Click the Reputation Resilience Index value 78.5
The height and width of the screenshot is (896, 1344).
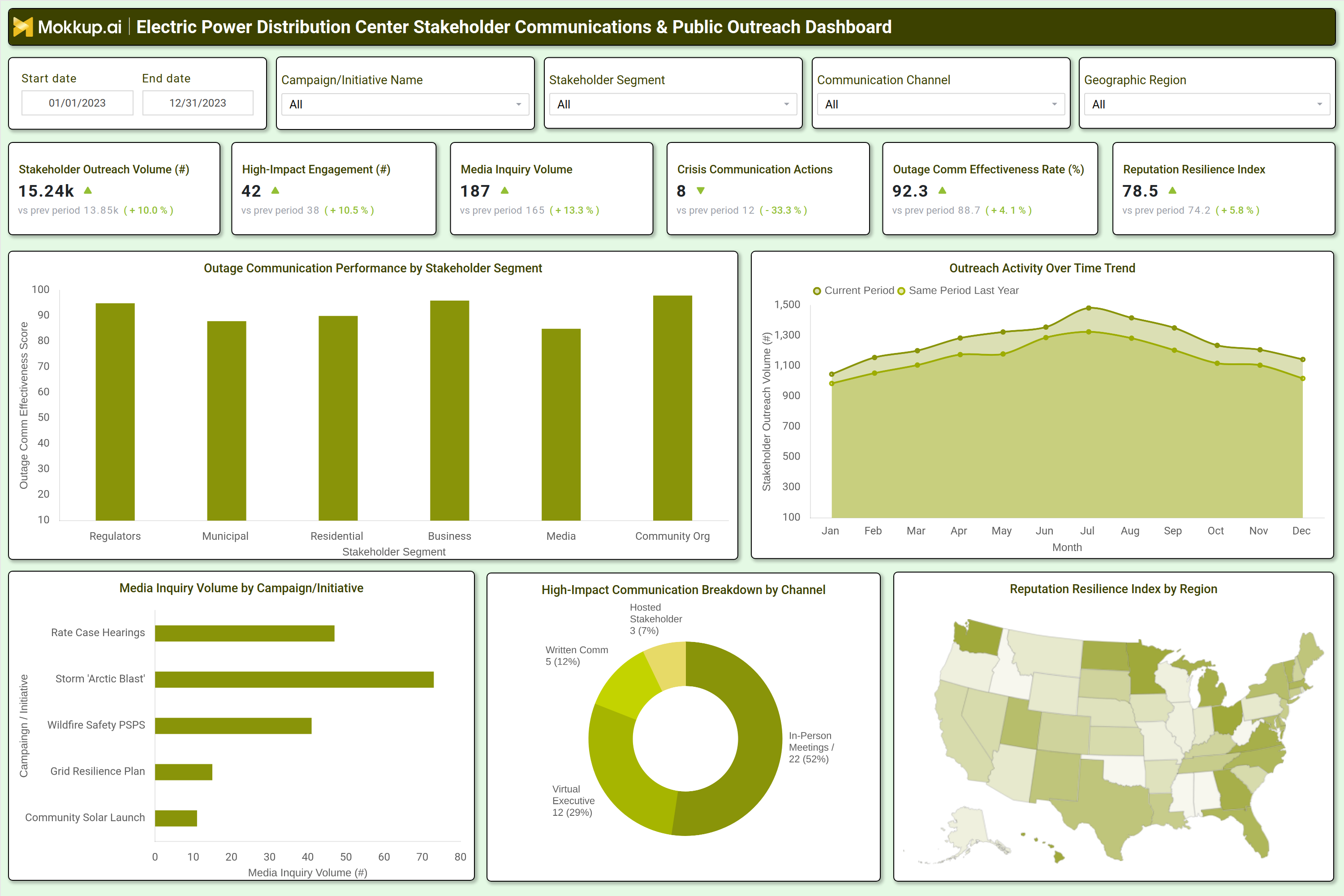1141,191
